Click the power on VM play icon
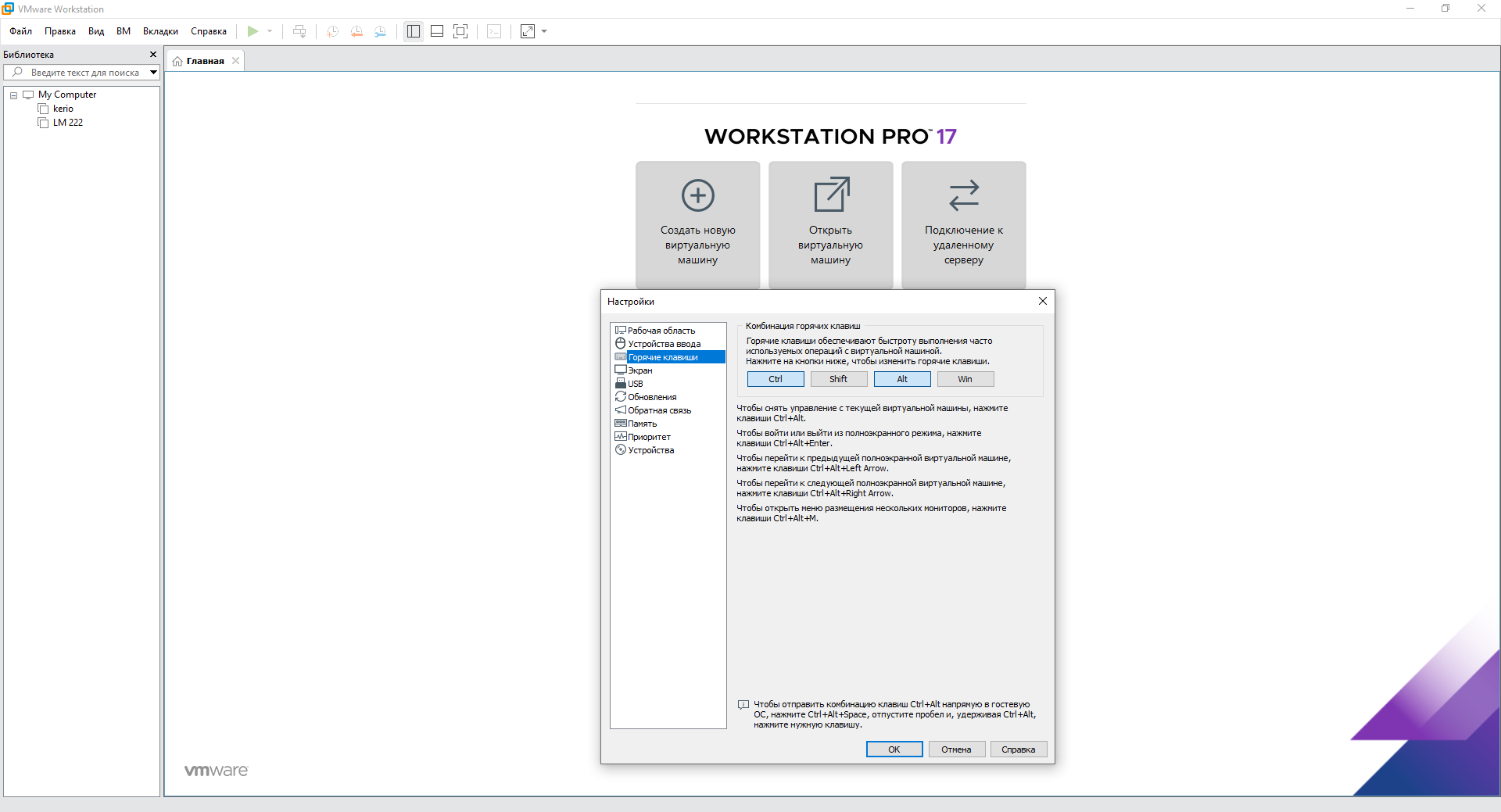This screenshot has width=1501, height=812. 253,31
